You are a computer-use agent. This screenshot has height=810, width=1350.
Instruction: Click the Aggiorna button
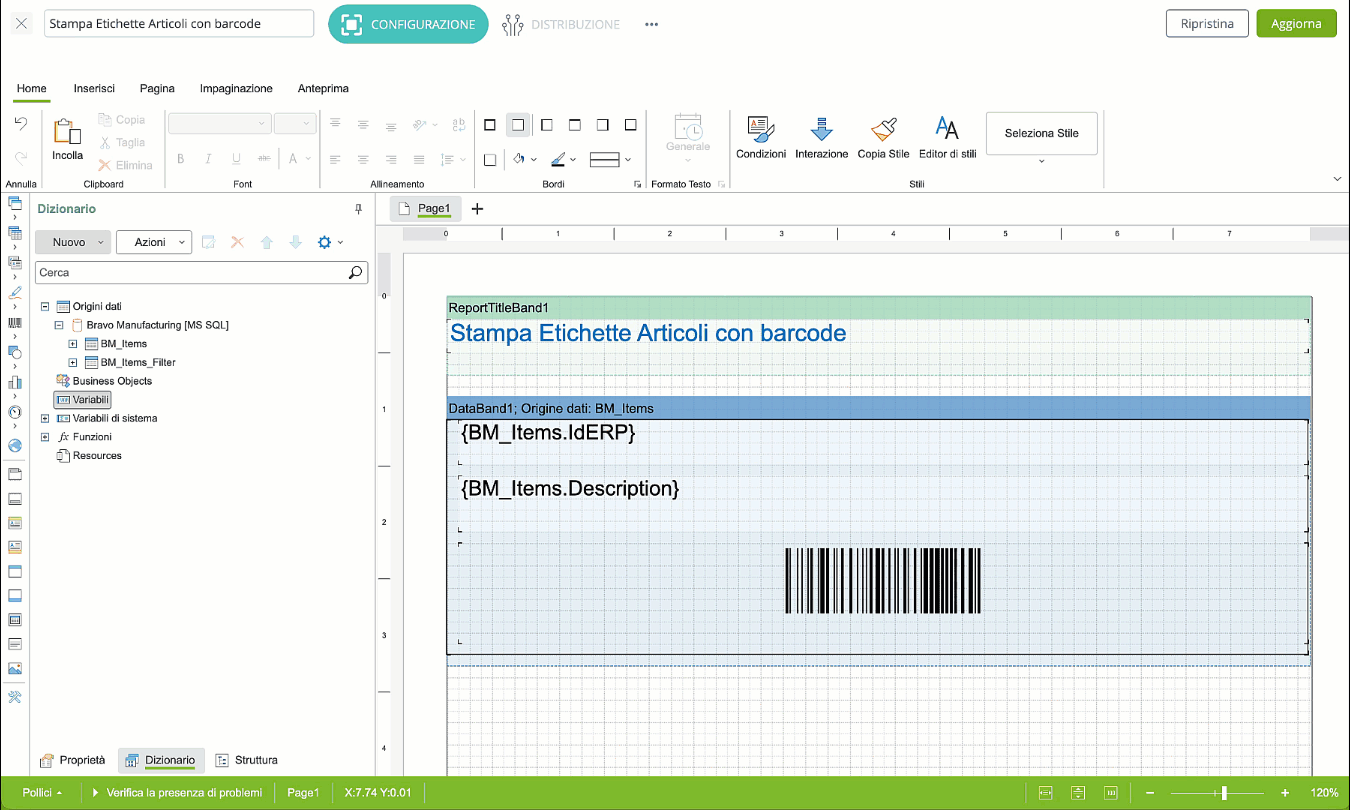(x=1296, y=24)
